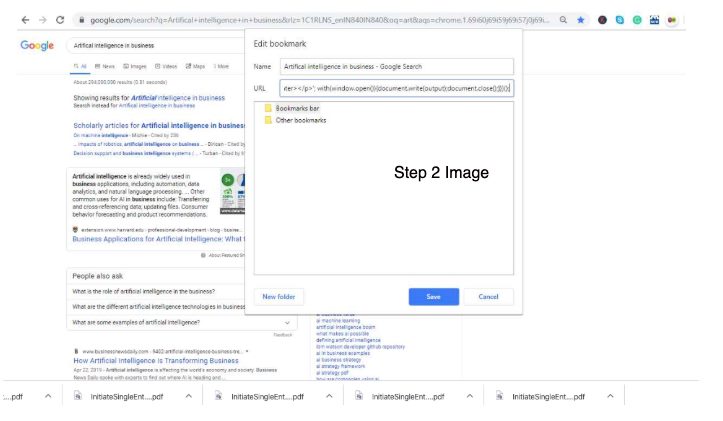This screenshot has height=421, width=723.
Task: Open the green Grammarly extension icon
Action: (637, 20)
